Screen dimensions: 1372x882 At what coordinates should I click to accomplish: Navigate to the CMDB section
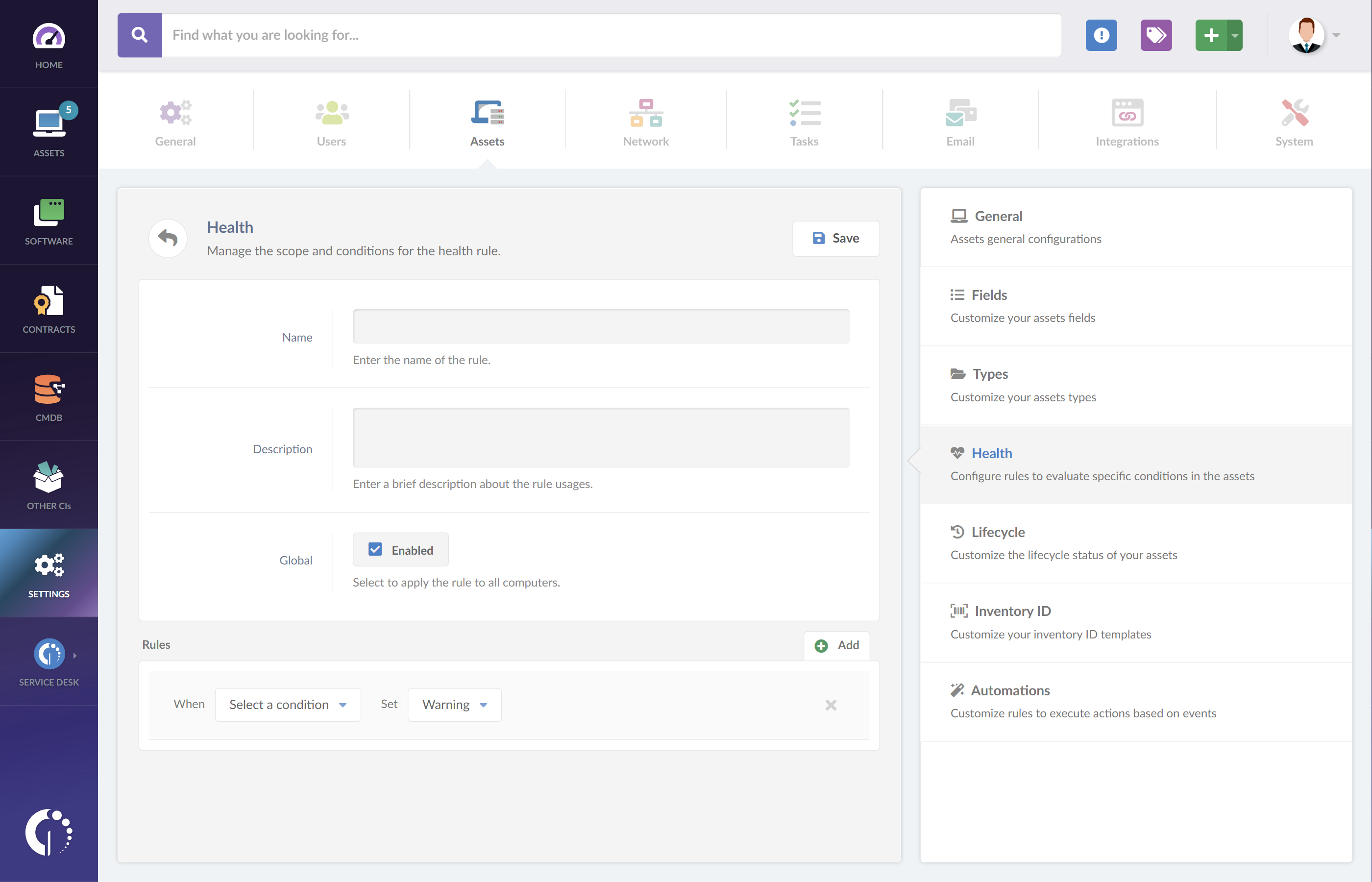tap(49, 396)
